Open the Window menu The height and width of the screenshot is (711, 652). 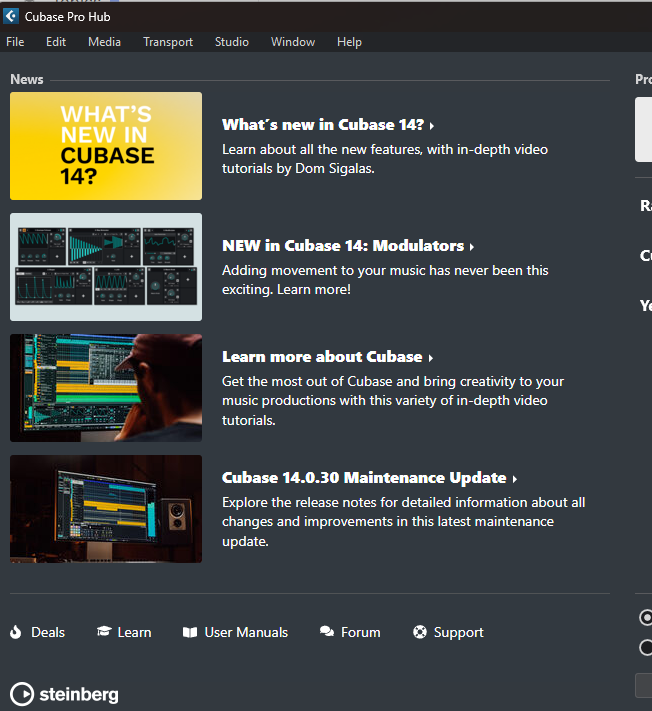293,42
